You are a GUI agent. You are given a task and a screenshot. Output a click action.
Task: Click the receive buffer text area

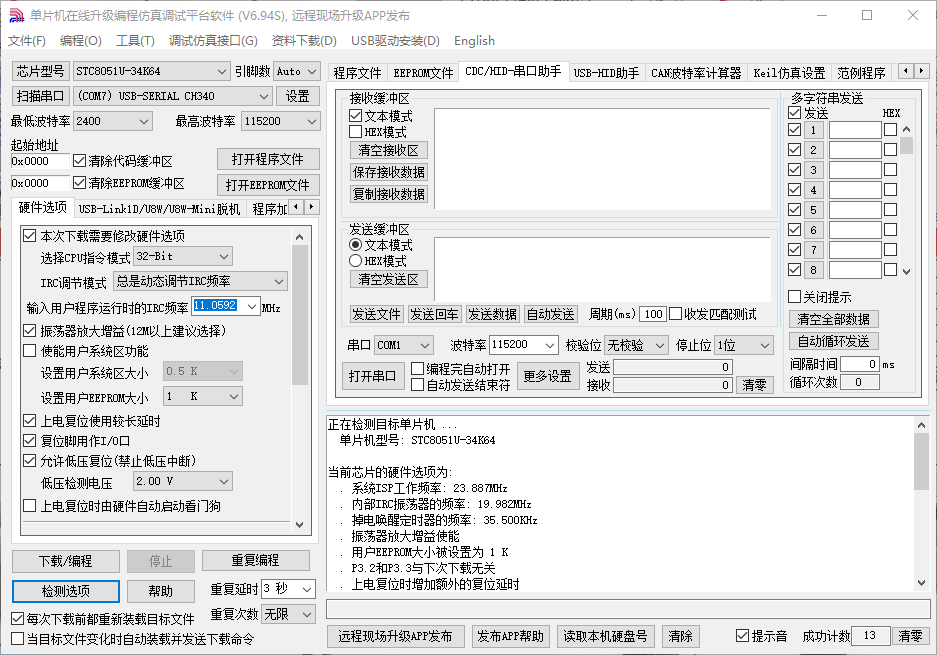tap(602, 159)
